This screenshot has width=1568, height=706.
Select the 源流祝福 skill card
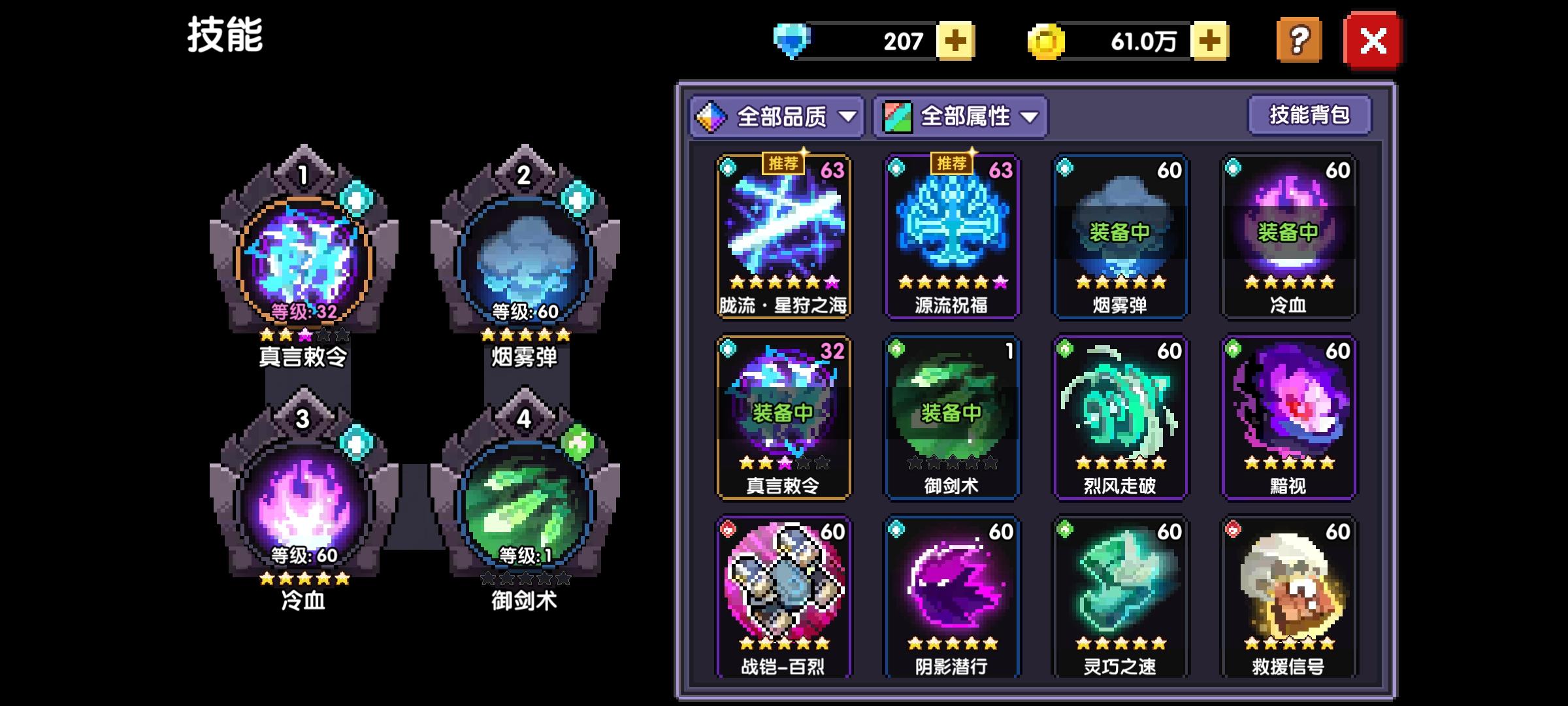coord(952,237)
